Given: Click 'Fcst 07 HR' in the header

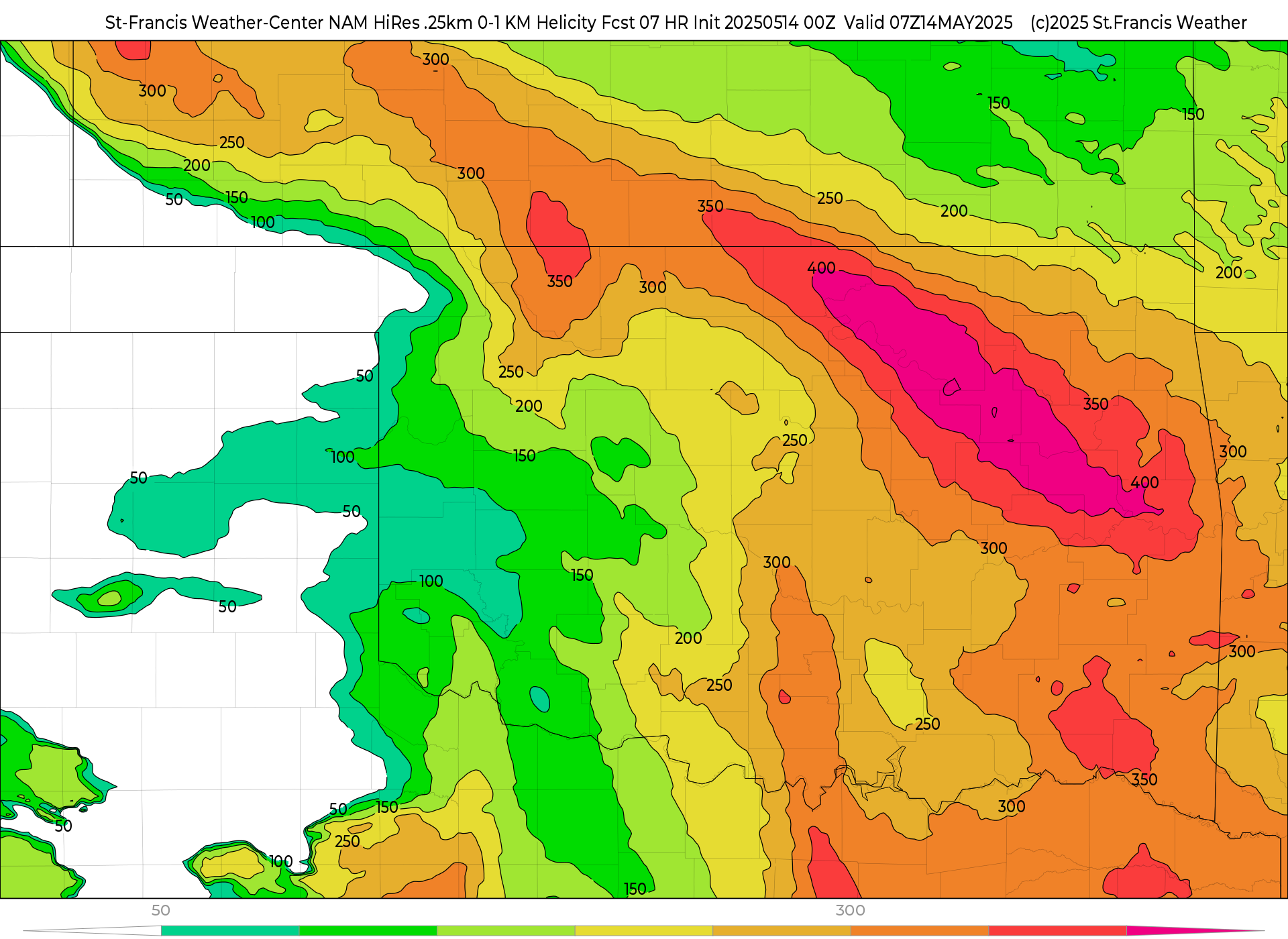Looking at the screenshot, I should pos(645,23).
